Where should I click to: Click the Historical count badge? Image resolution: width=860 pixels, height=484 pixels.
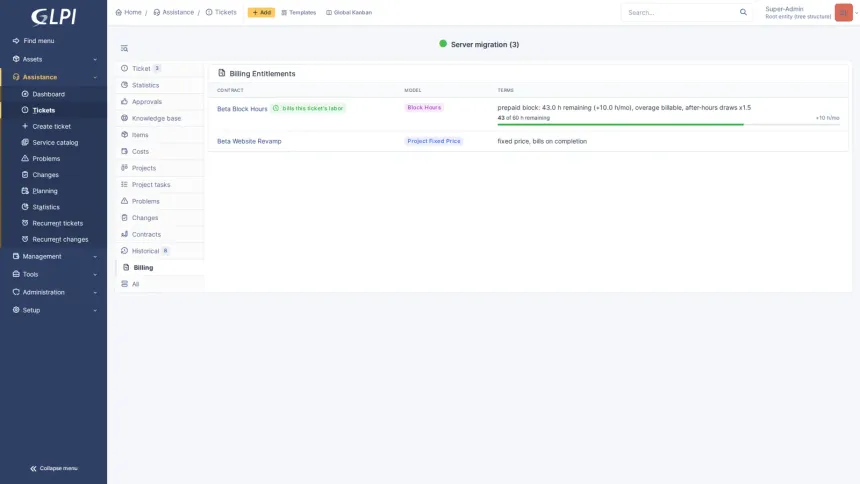pos(165,251)
